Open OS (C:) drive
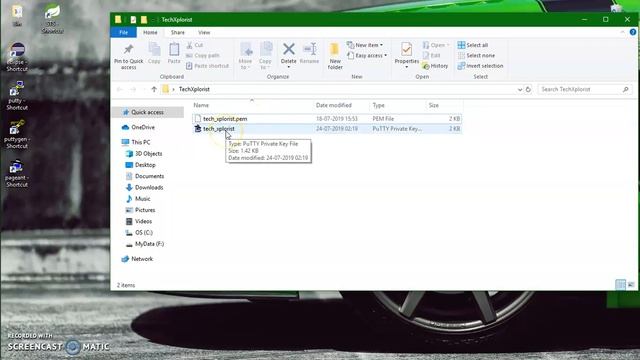The height and width of the screenshot is (360, 640). [144, 233]
